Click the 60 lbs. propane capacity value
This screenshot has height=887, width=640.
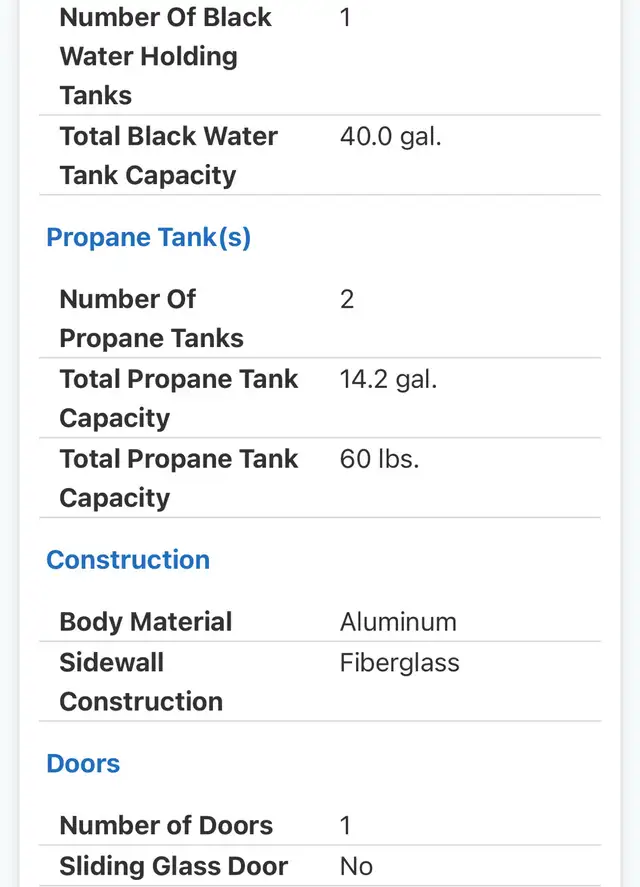pyautogui.click(x=379, y=459)
